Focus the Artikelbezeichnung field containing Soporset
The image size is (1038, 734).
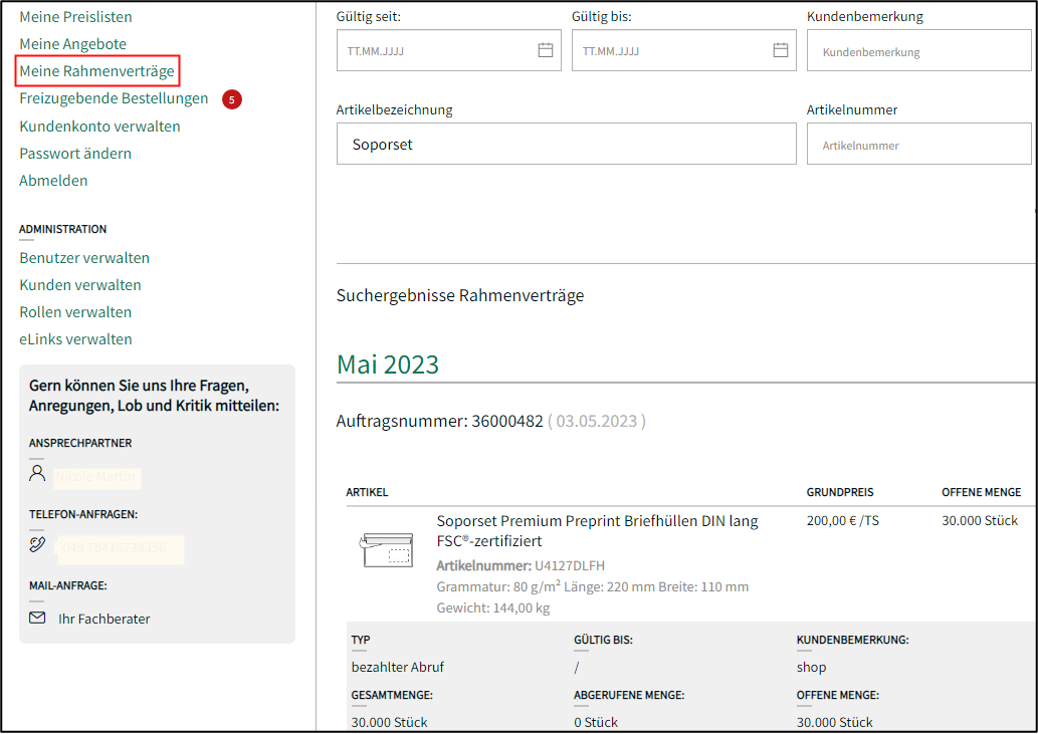(566, 144)
